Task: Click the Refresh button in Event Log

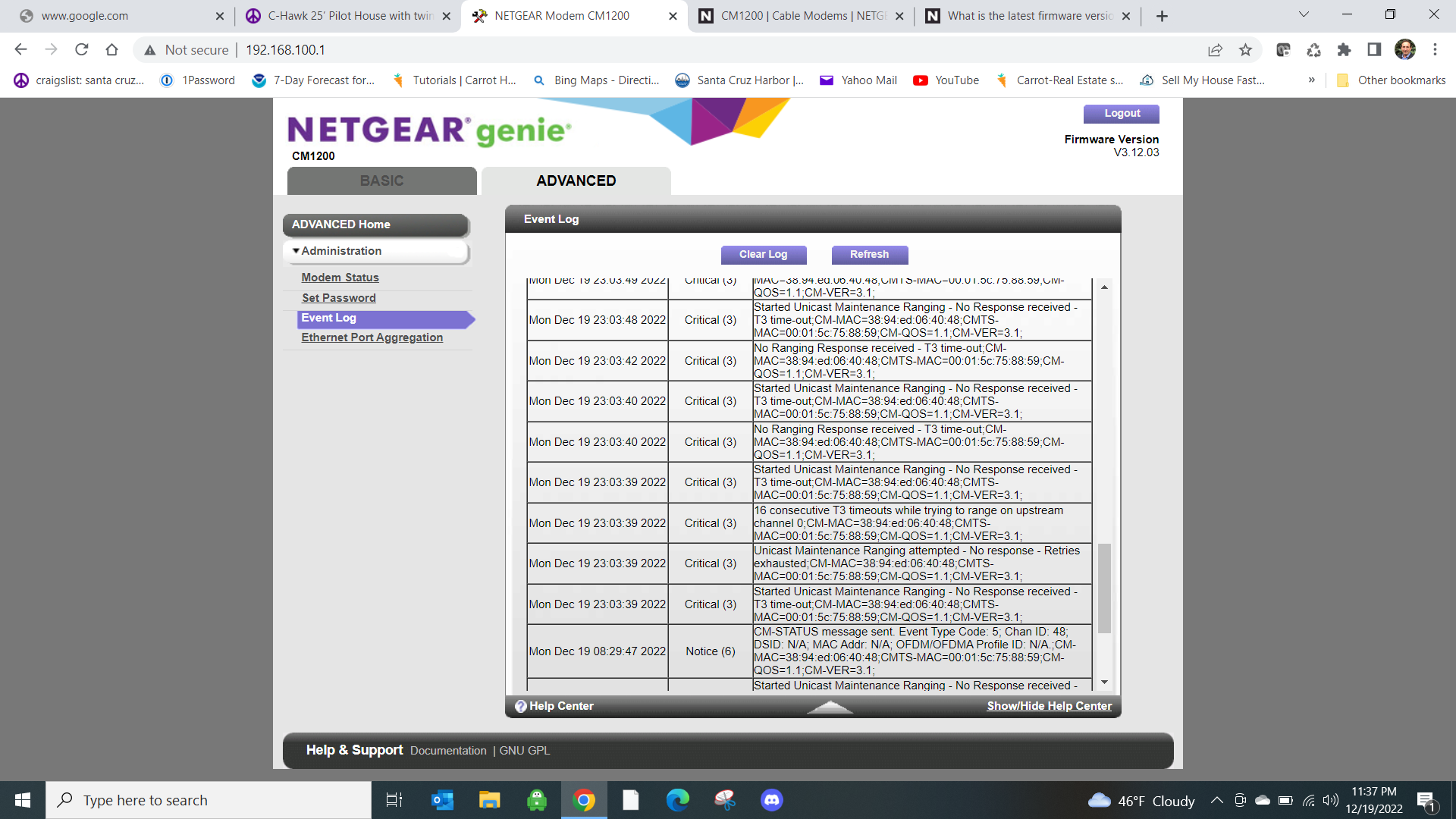Action: [x=869, y=254]
